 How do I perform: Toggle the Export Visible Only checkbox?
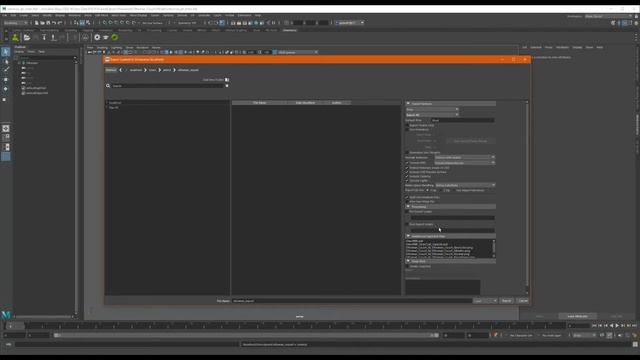coord(407,125)
